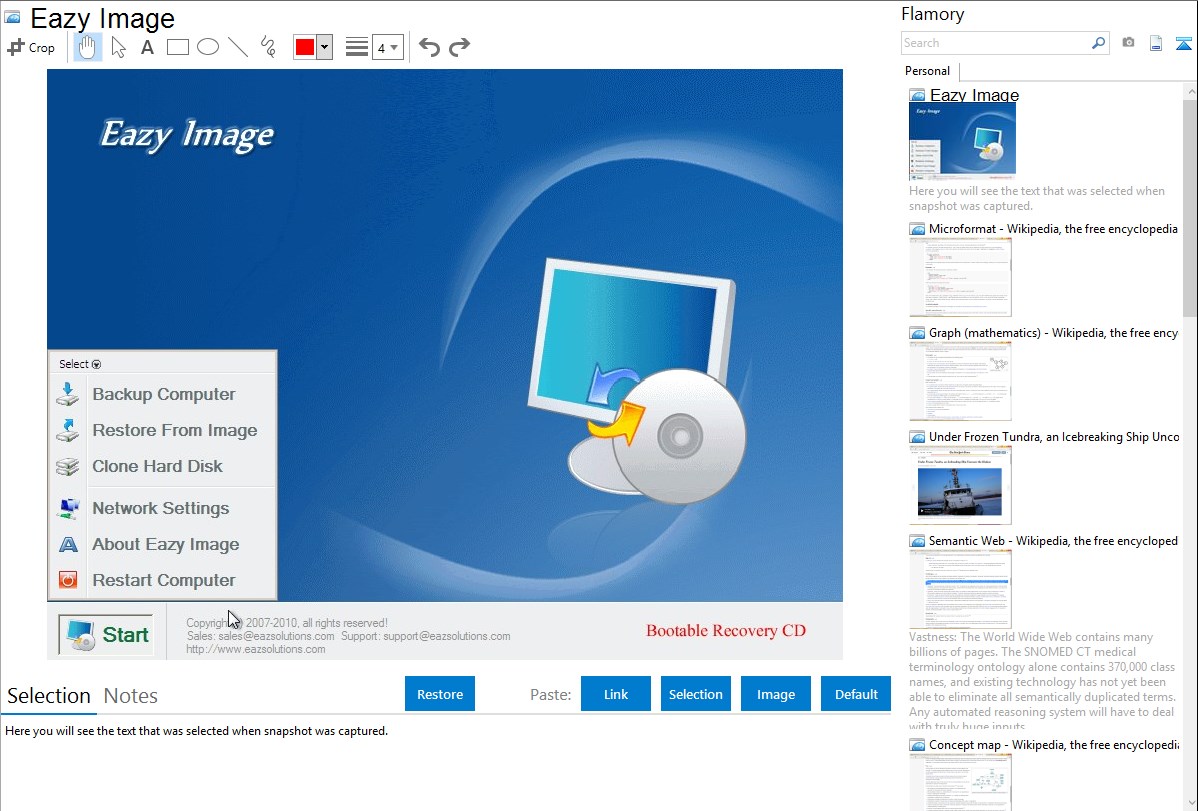Click the Bootable Recovery CD text
The width and height of the screenshot is (1198, 811).
[x=726, y=631]
